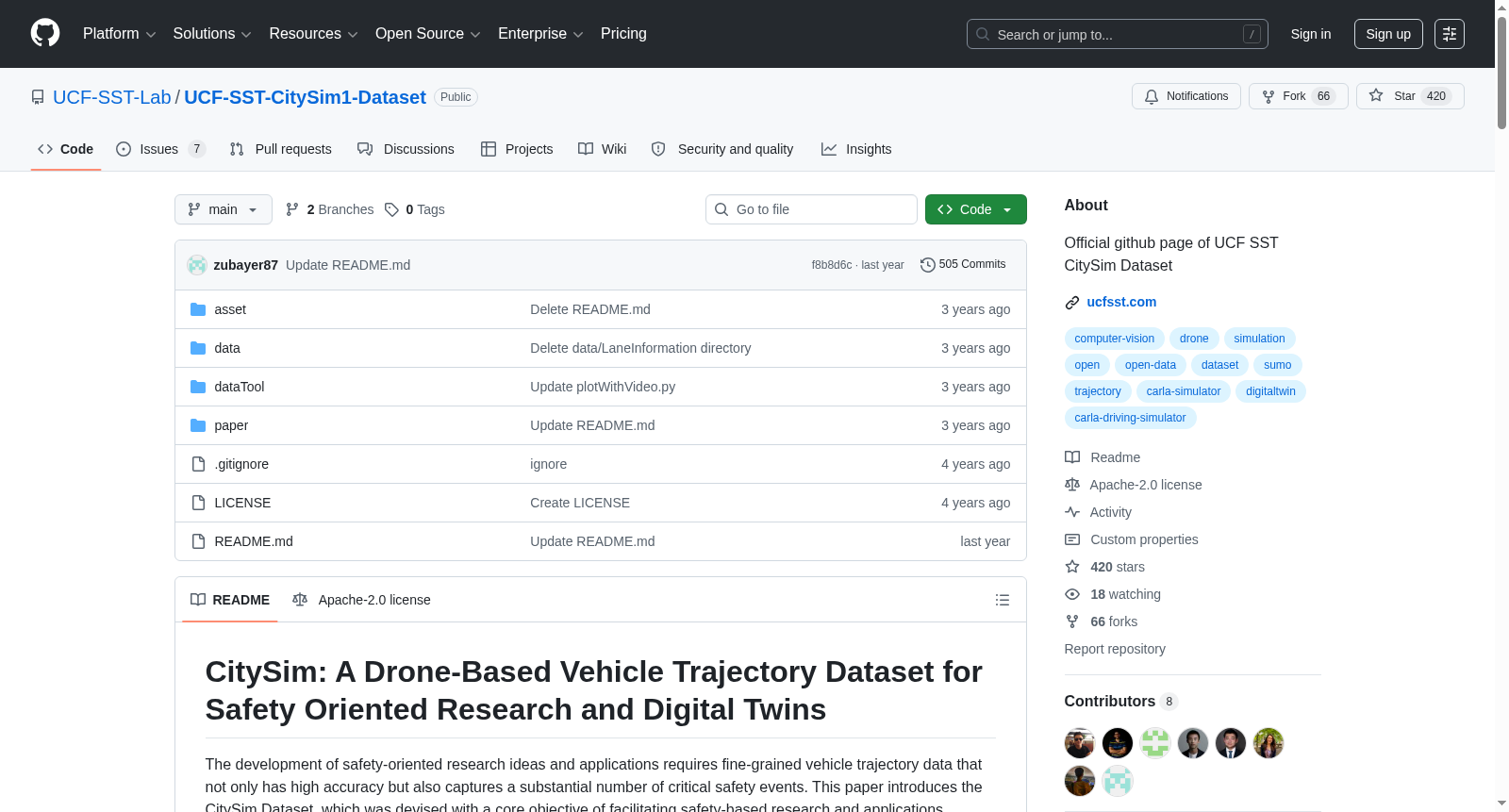Open the last contributor avatar in the second row
Screen dimensions: 1509x812
(x=1118, y=781)
